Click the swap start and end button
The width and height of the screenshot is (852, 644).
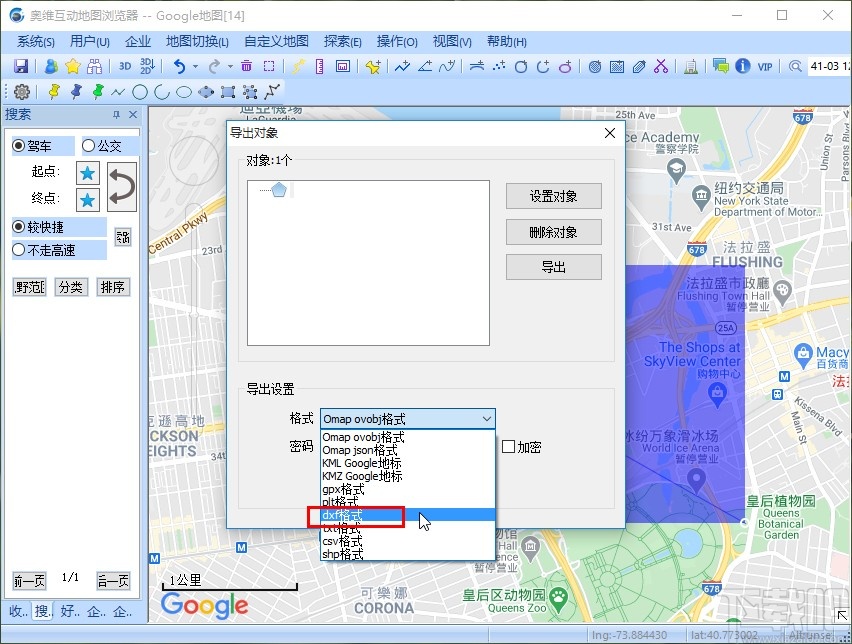122,186
